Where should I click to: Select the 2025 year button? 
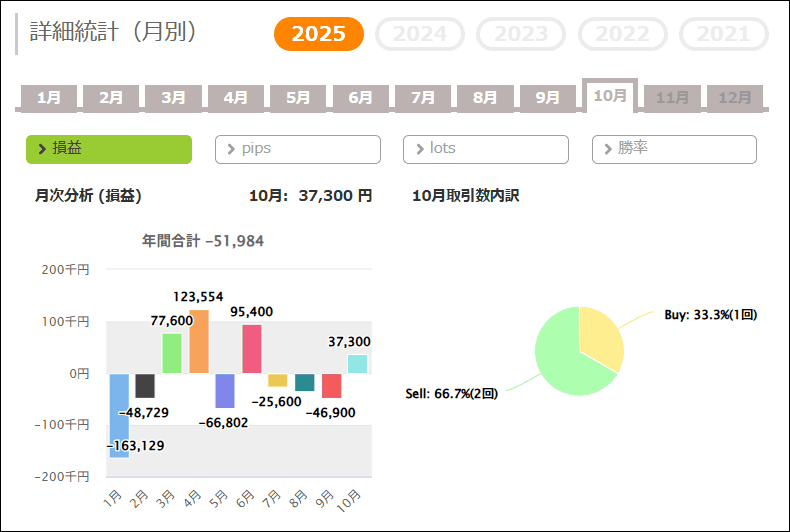click(x=319, y=34)
